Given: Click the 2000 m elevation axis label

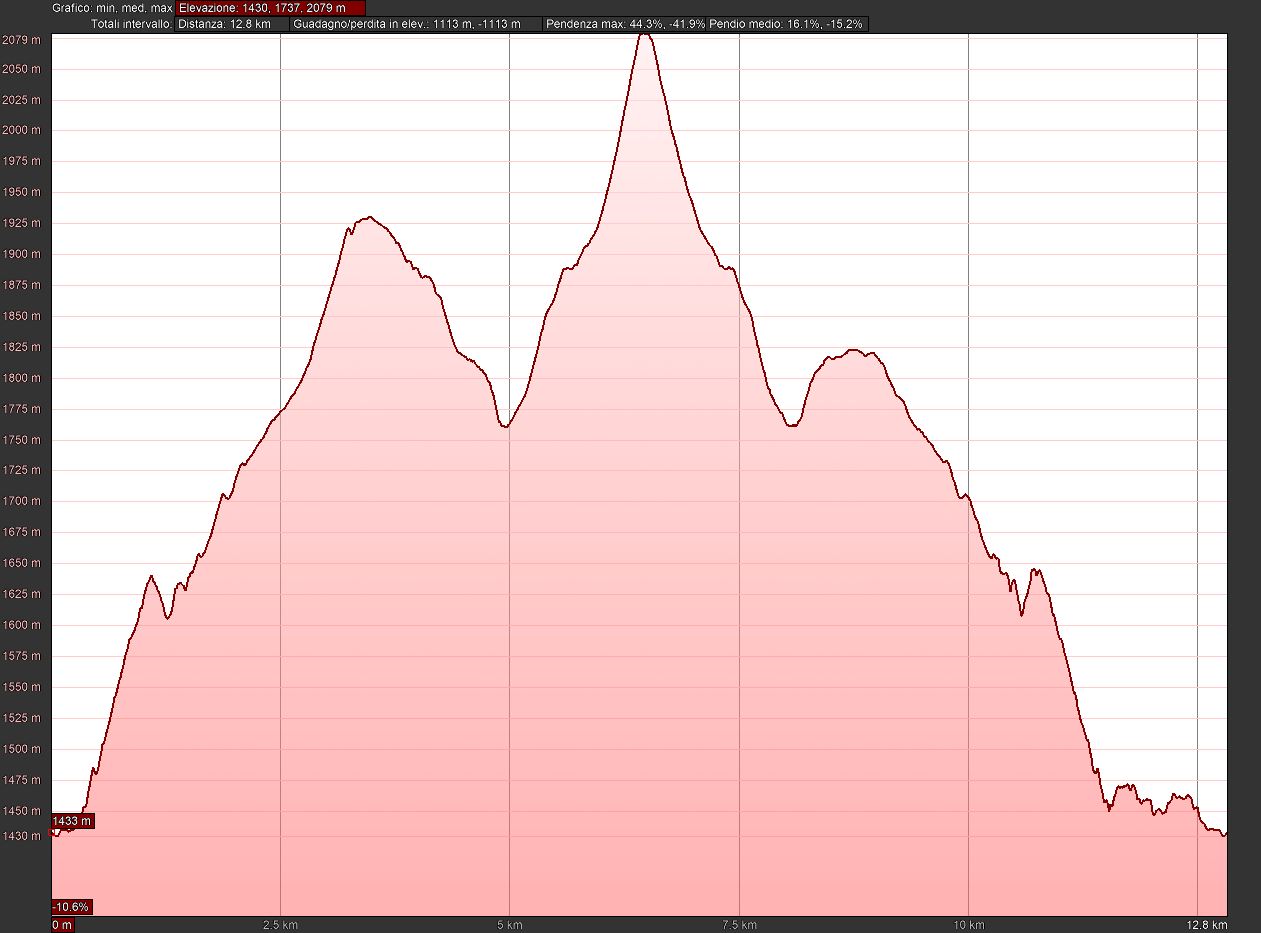Looking at the screenshot, I should (21, 131).
